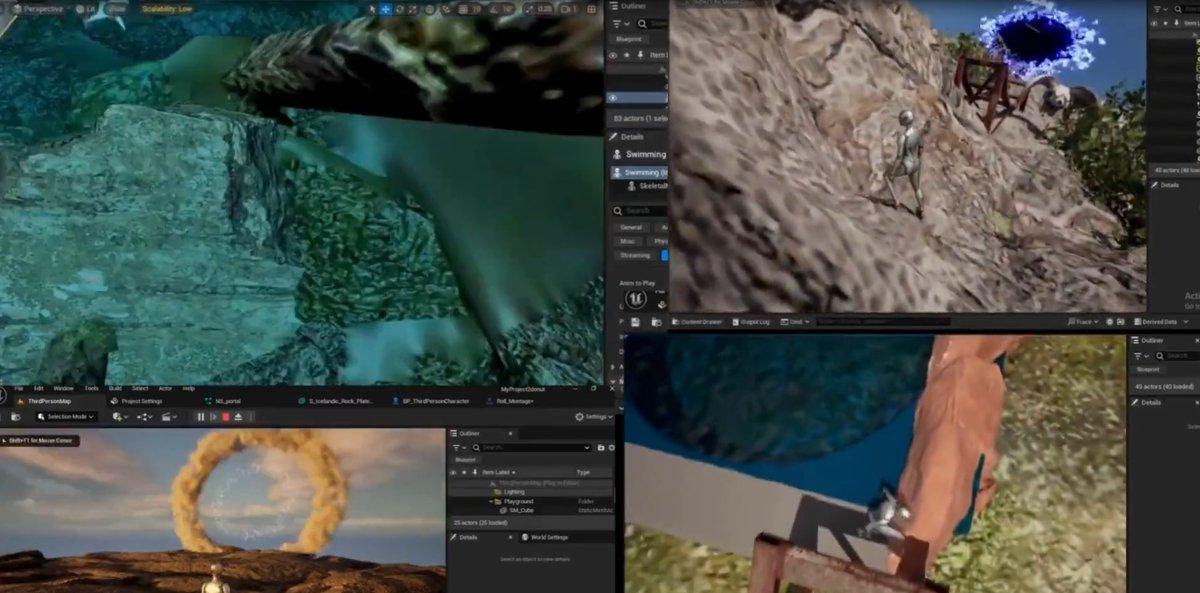1200x593 pixels.
Task: Toggle visibility eye in Outliner header
Action: coord(453,472)
